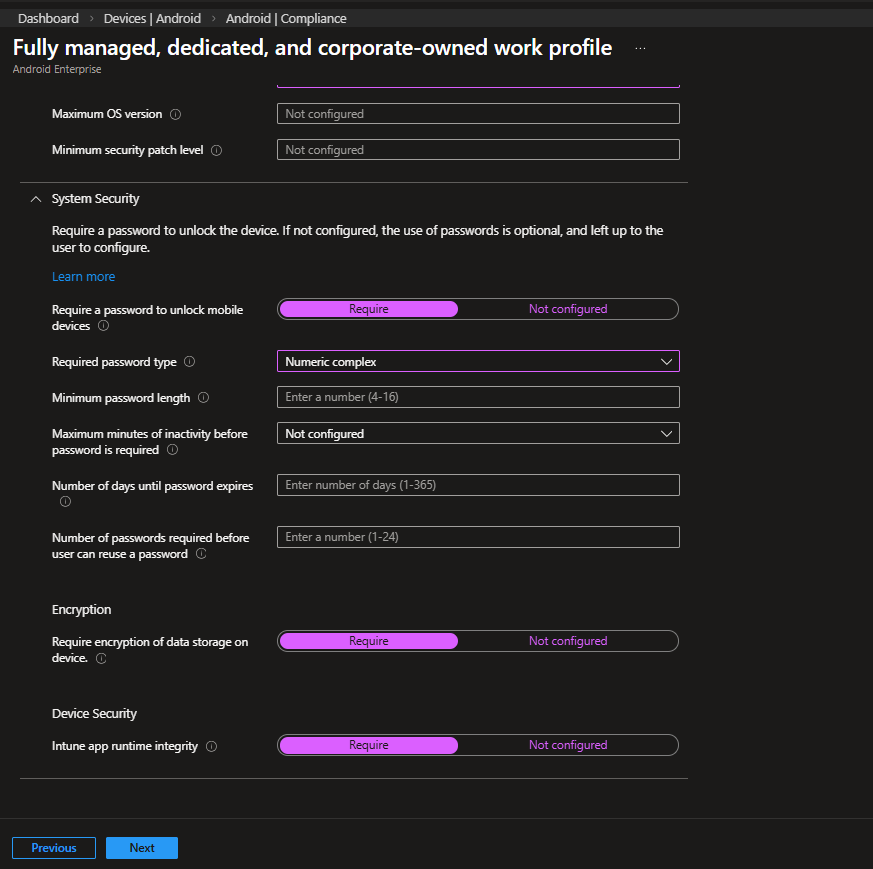The width and height of the screenshot is (873, 869).
Task: Click info icon beside Minimum security patch level
Action: coord(217,150)
